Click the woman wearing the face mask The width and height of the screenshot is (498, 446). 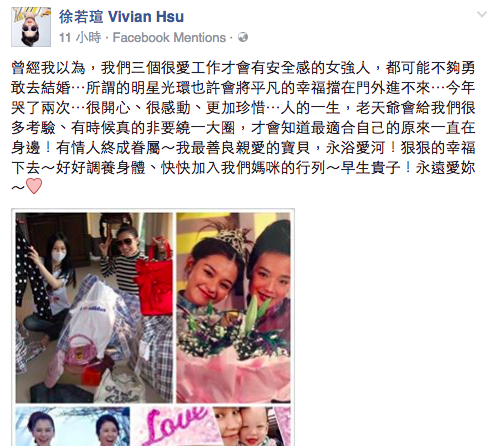tap(55, 283)
